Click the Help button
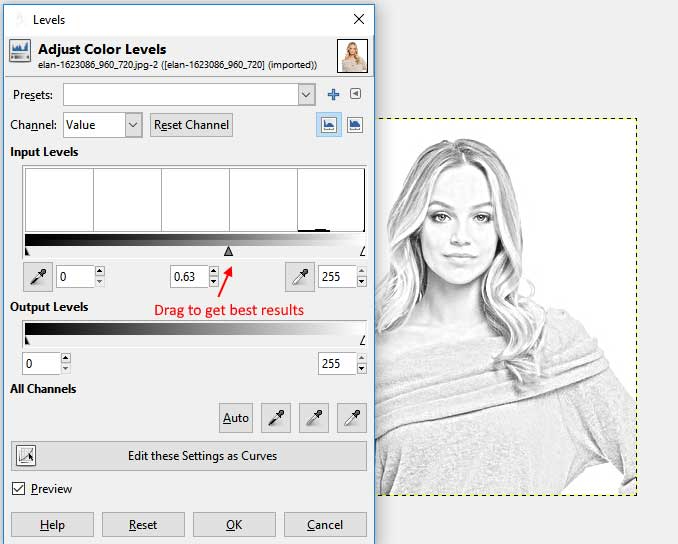Viewport: 678px width, 544px height. point(52,525)
